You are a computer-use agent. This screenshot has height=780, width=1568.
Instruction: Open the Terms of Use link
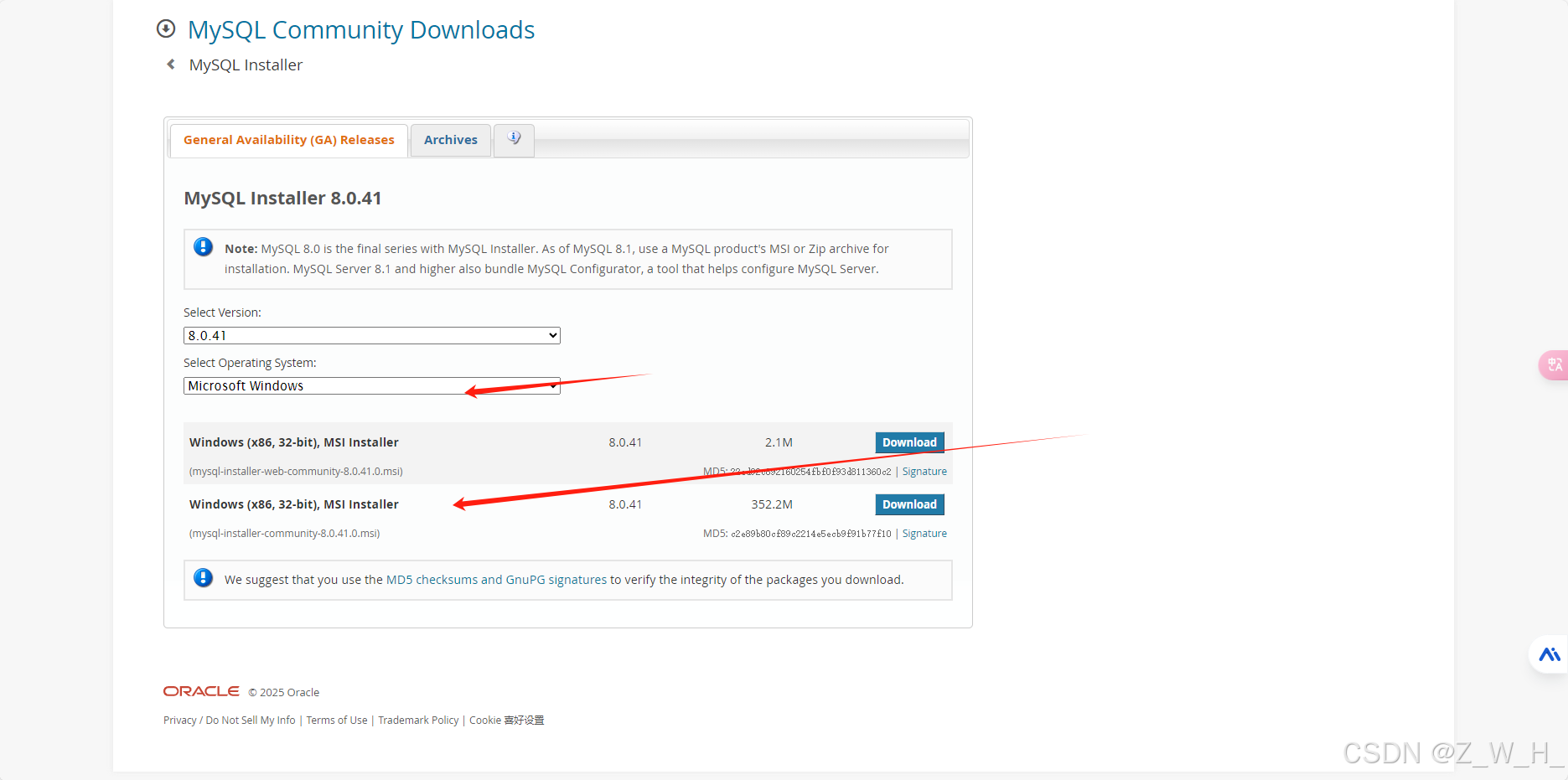337,721
